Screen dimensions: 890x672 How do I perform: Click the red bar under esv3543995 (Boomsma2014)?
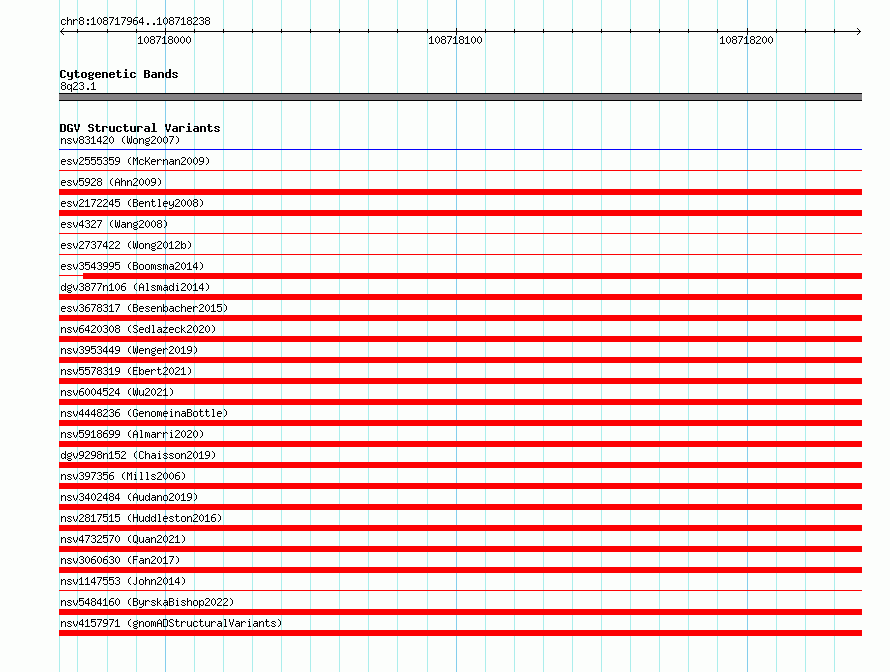(x=472, y=276)
